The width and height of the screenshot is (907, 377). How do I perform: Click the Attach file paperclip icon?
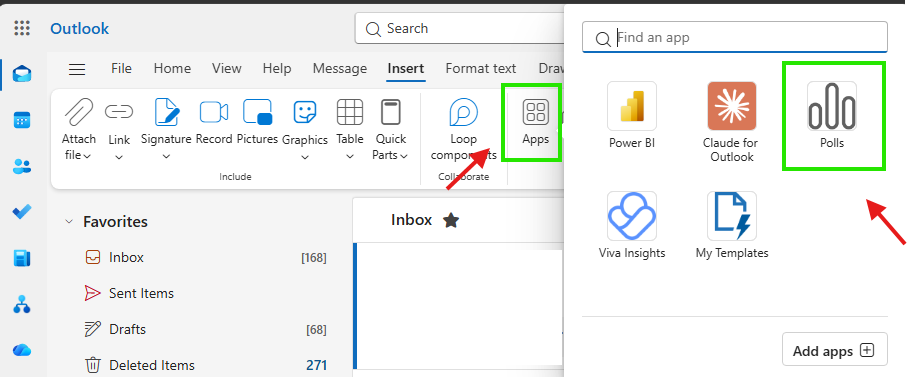pos(79,112)
